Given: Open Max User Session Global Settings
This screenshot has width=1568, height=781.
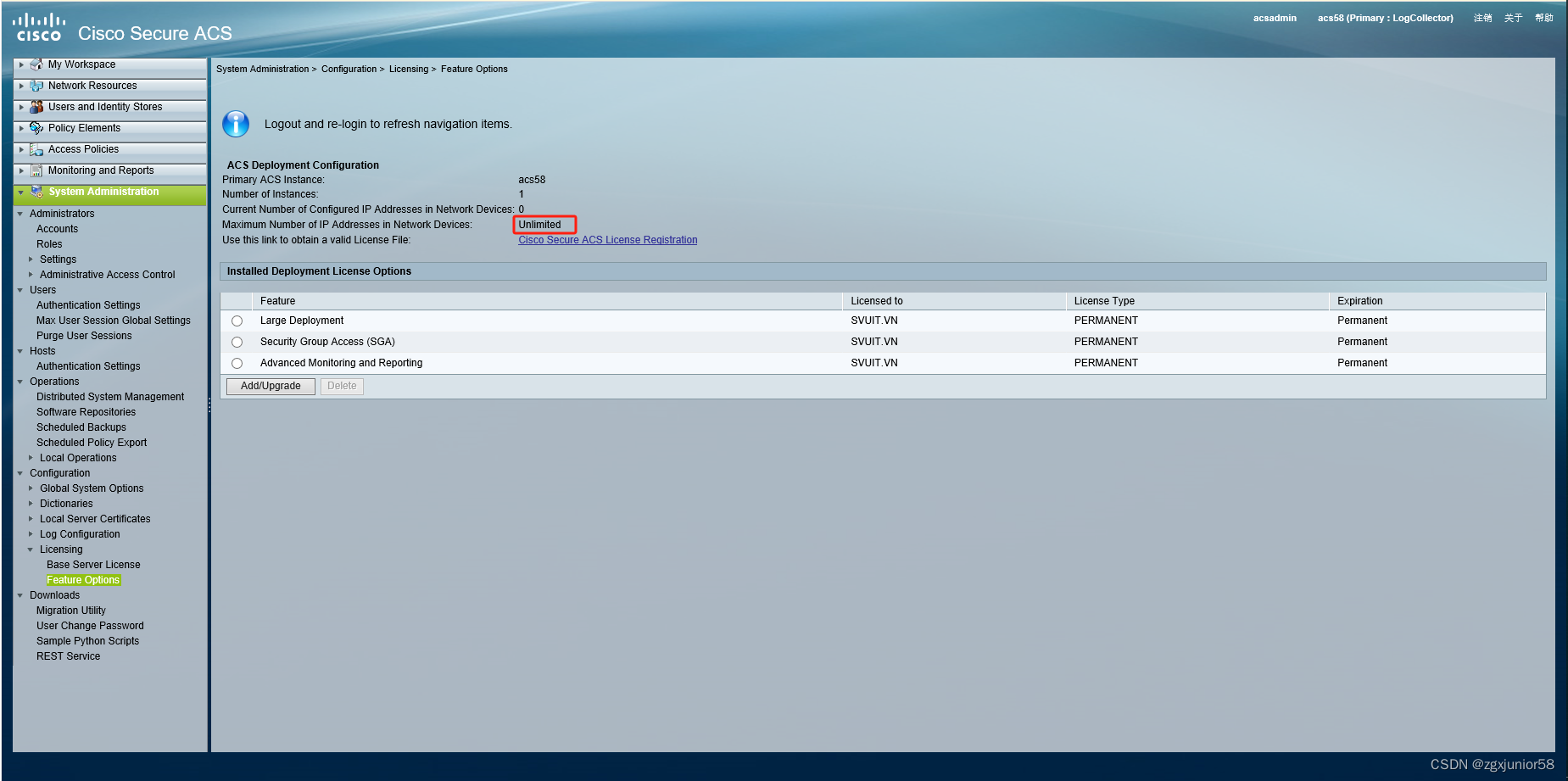Looking at the screenshot, I should (x=114, y=321).
